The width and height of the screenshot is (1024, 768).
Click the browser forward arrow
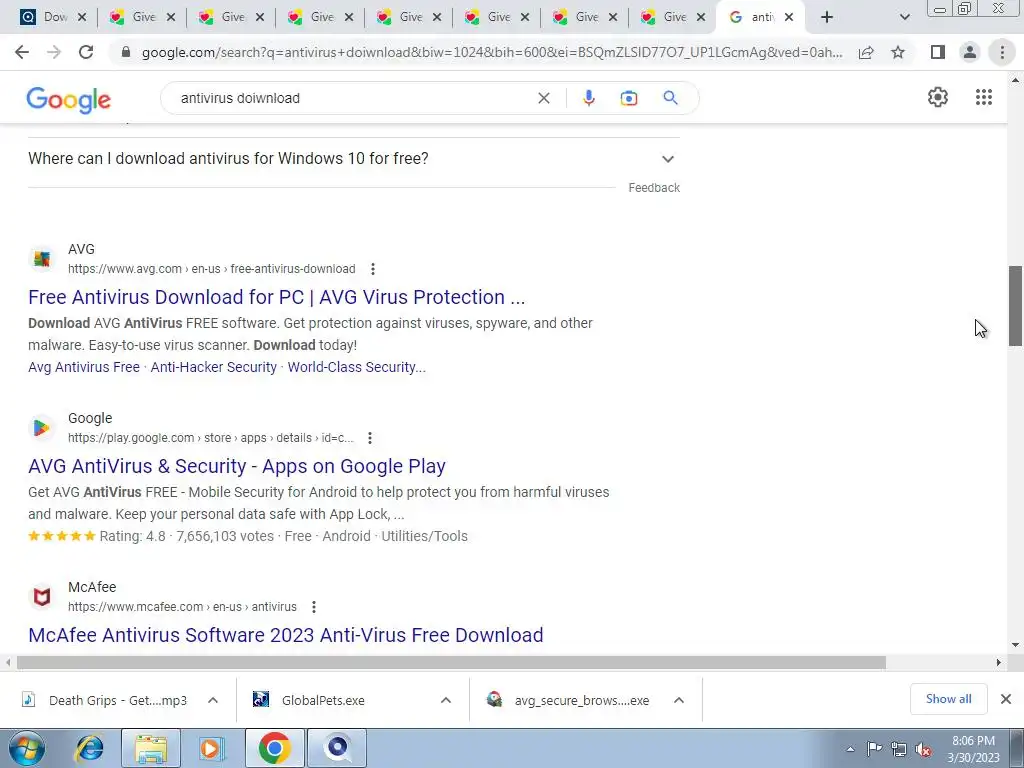click(x=54, y=52)
